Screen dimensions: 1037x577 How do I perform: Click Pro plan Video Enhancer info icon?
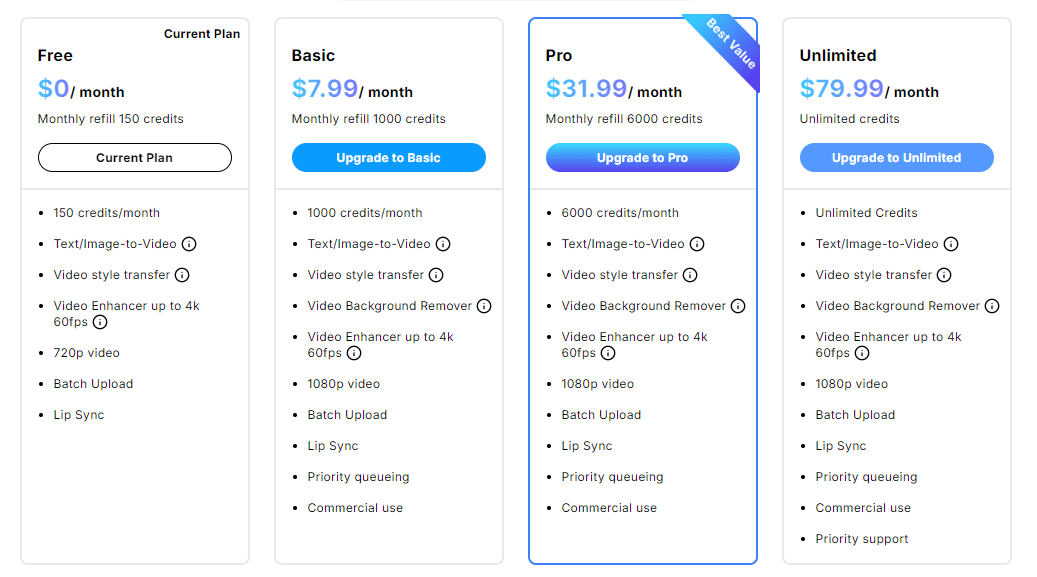click(608, 353)
